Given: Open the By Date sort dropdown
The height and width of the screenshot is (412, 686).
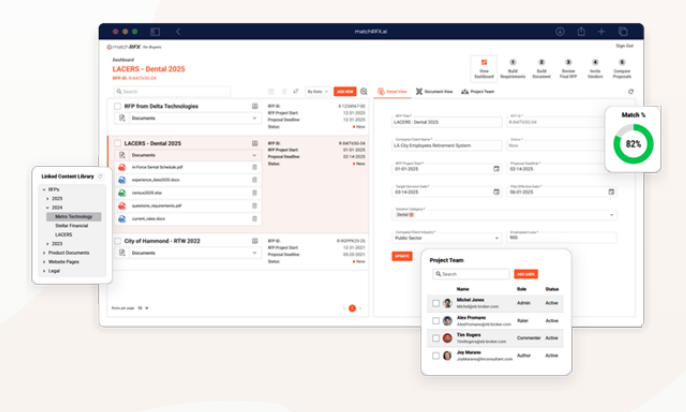Looking at the screenshot, I should (319, 91).
